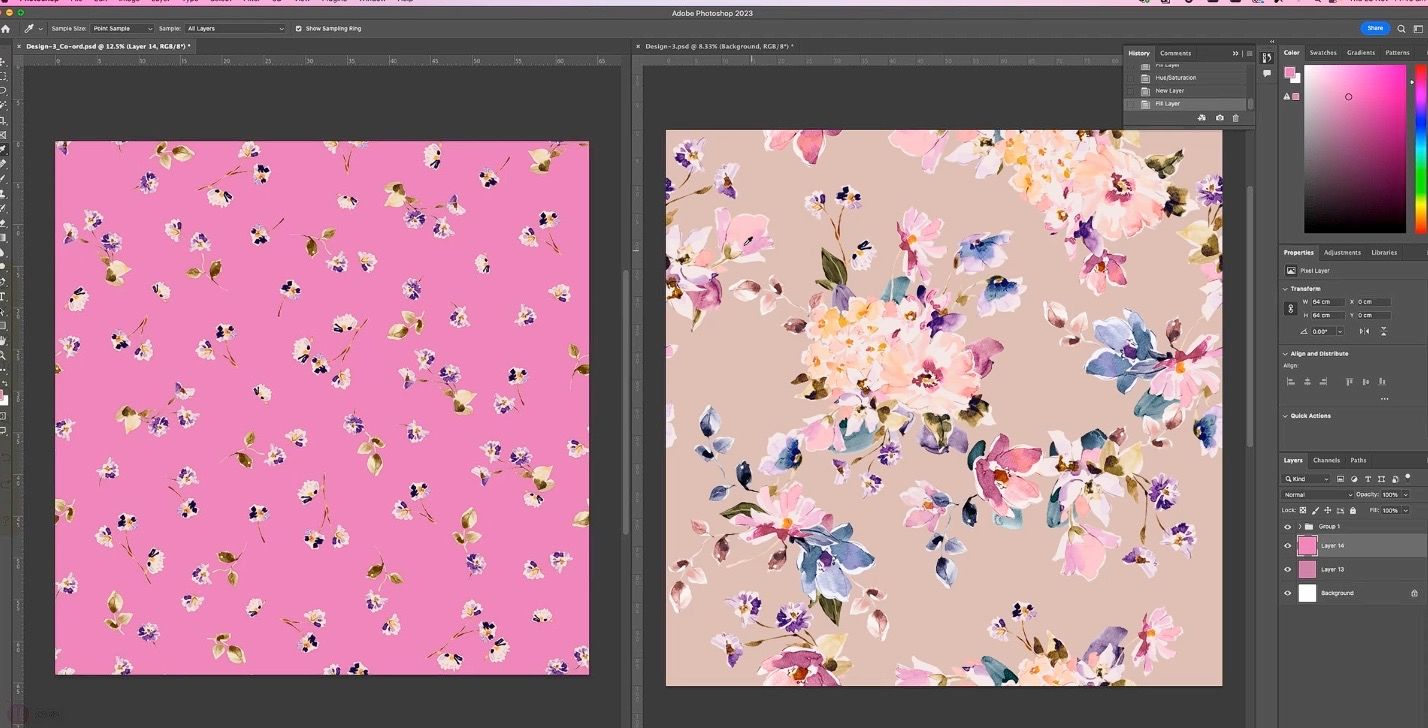
Task: Click the lock position icon in Layers
Action: tap(1328, 510)
